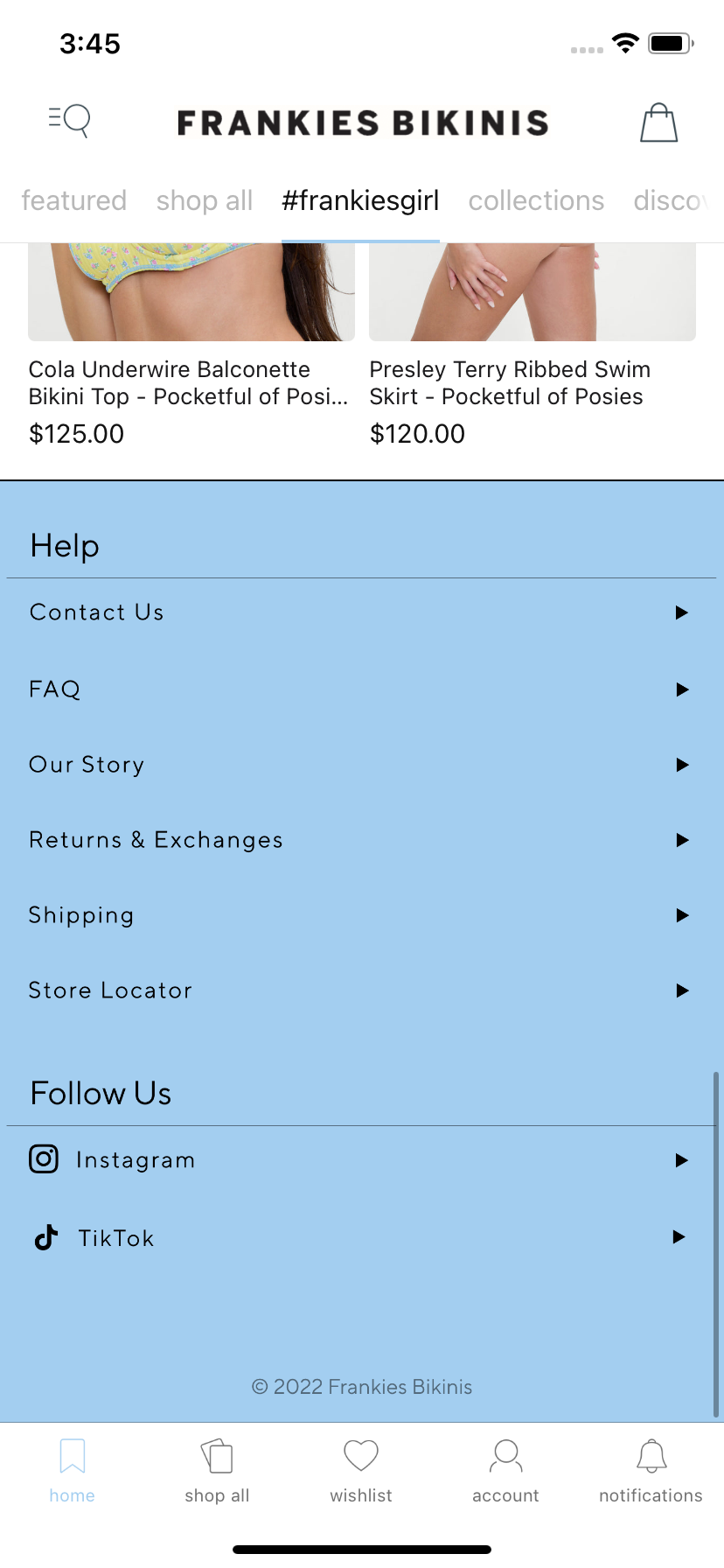Switch to the featured tab
The image size is (724, 1568).
[74, 200]
